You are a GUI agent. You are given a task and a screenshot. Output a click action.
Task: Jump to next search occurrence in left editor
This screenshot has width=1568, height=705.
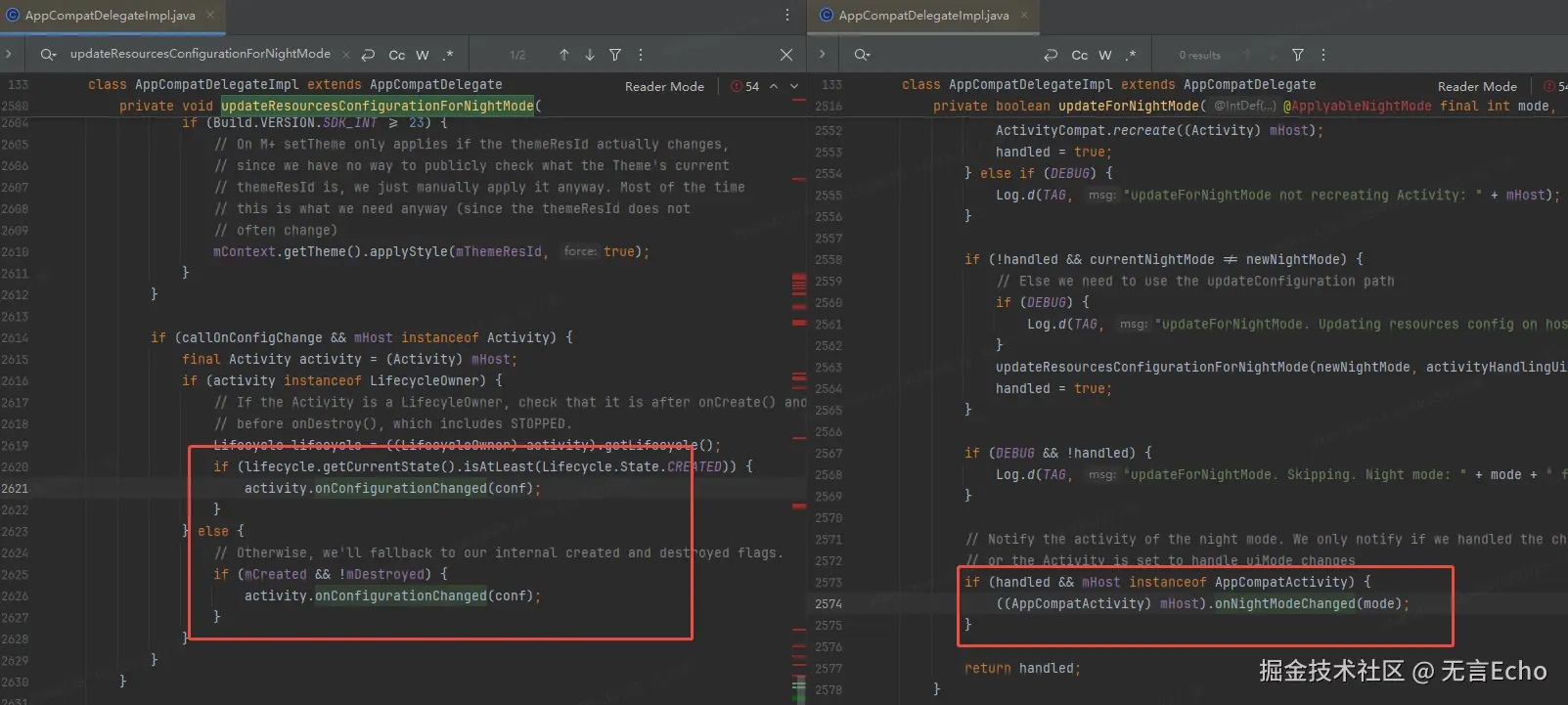589,55
